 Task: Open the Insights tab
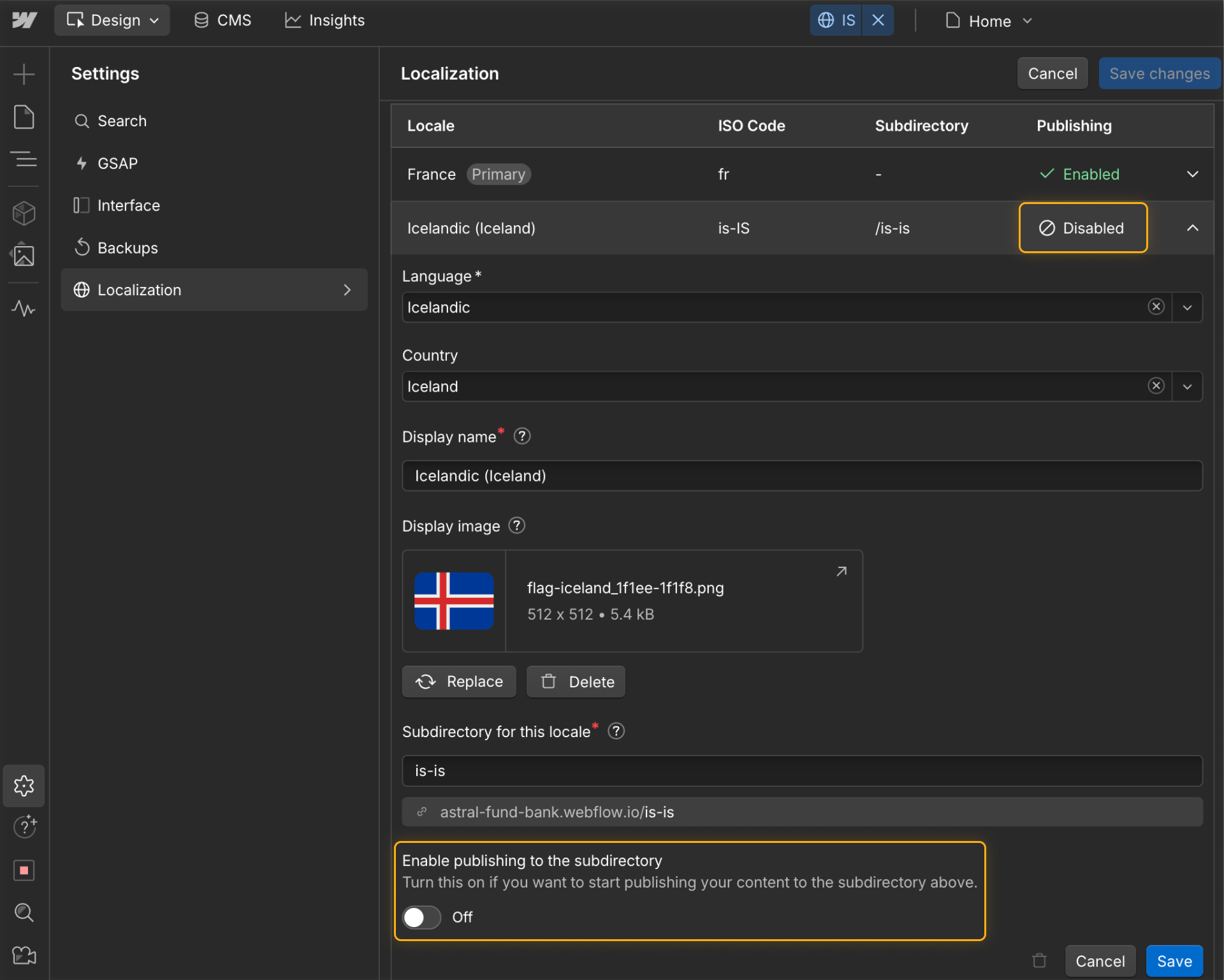(x=324, y=20)
